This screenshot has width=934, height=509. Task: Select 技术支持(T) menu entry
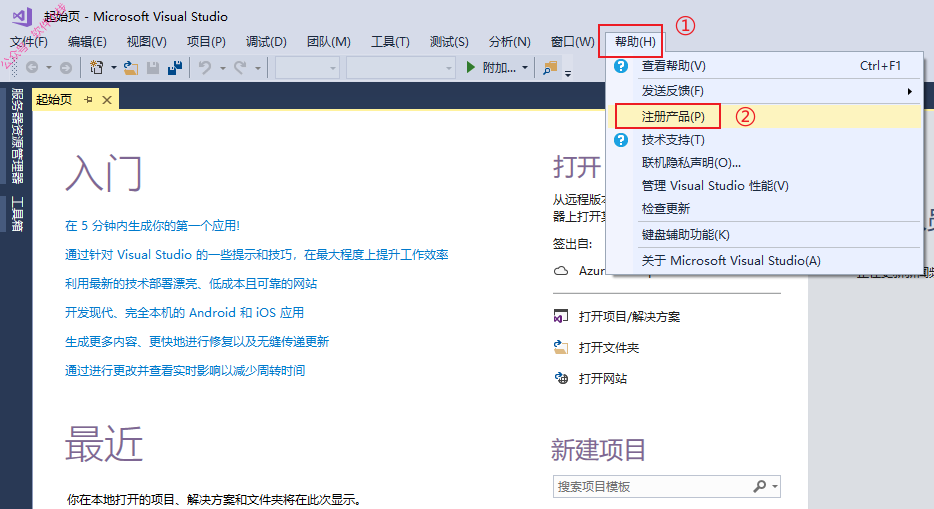(765, 140)
